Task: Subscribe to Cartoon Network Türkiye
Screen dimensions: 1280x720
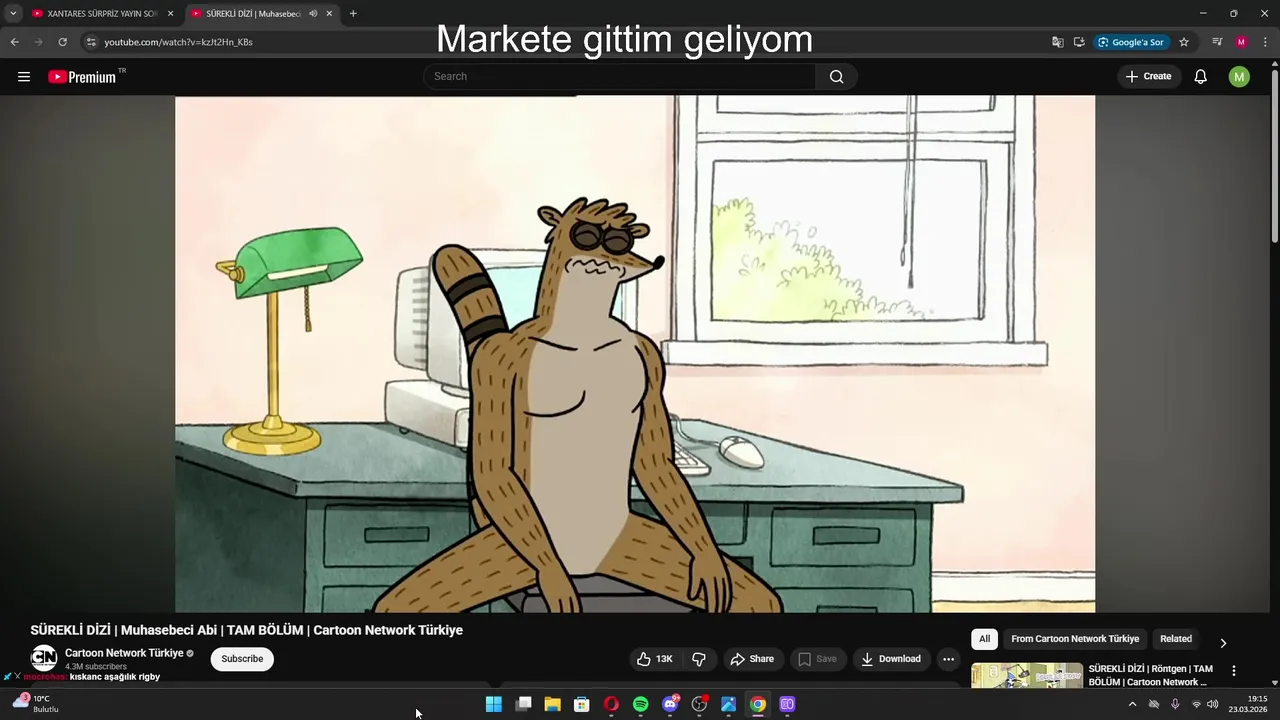Action: pyautogui.click(x=242, y=659)
